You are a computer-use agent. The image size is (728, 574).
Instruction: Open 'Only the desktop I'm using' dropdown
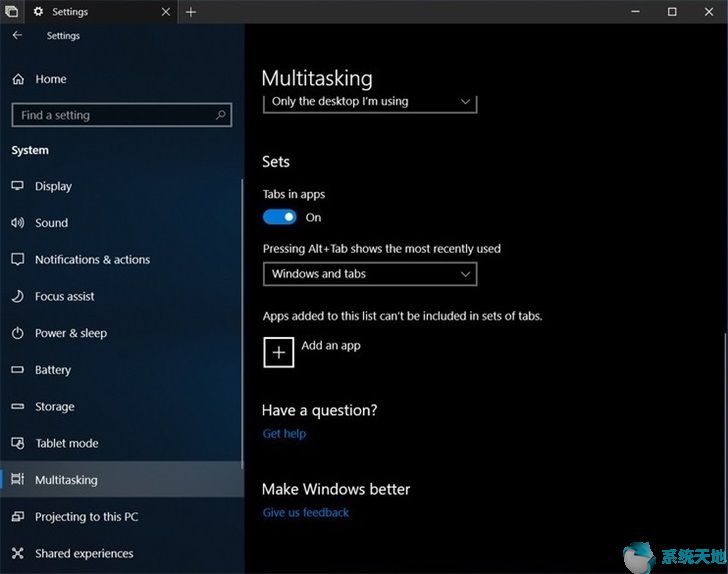coord(370,102)
